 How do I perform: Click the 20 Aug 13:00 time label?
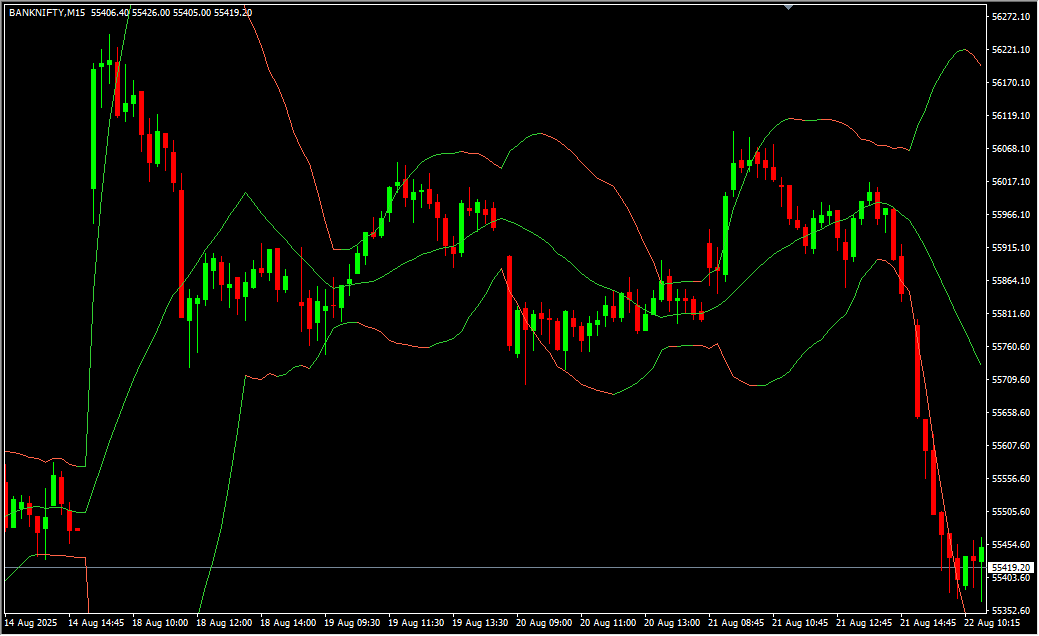pyautogui.click(x=673, y=623)
